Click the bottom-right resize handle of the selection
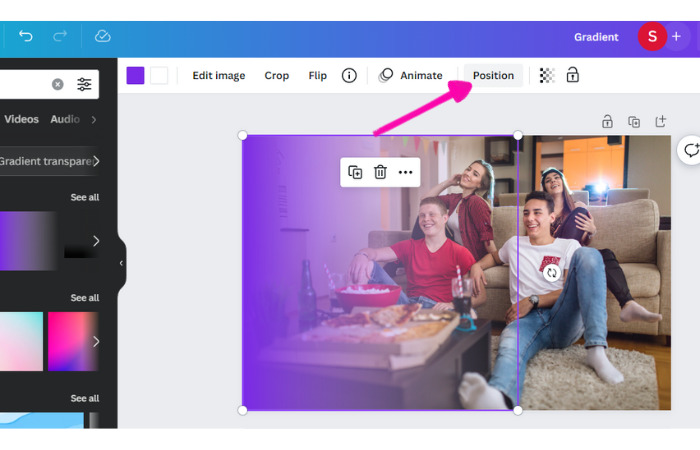 518,411
